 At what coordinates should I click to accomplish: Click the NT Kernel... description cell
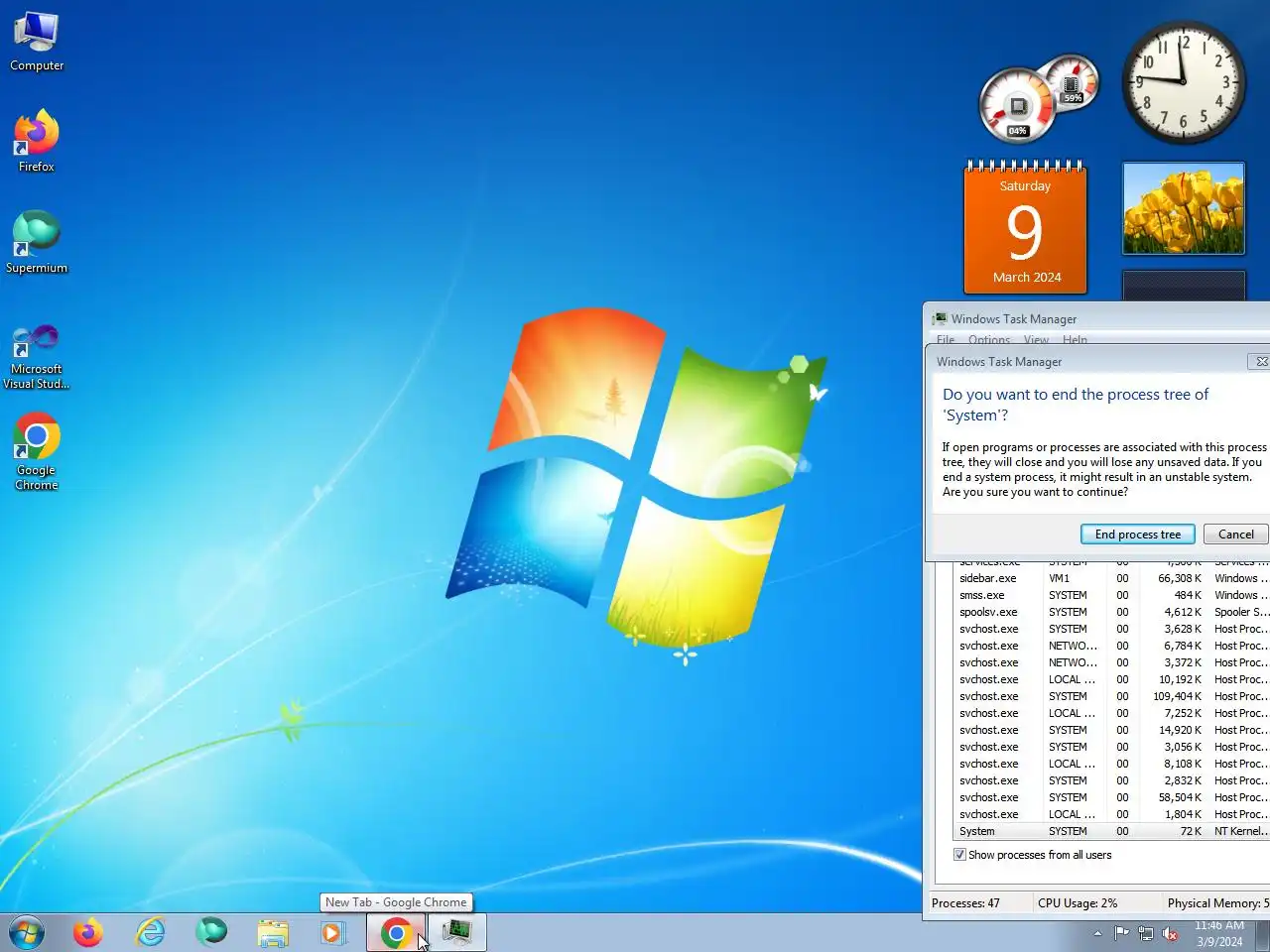point(1240,831)
